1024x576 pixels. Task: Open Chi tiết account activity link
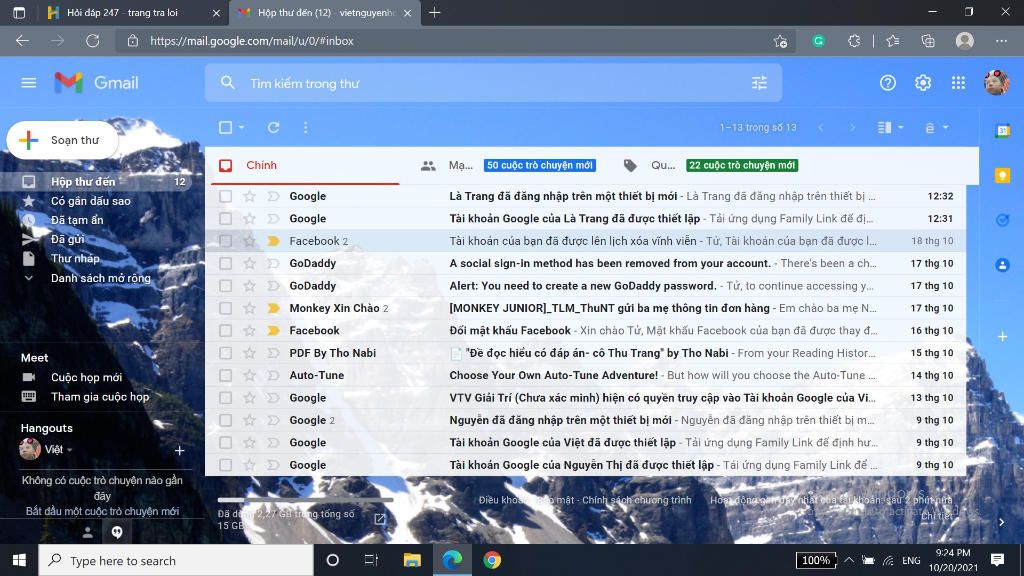[936, 516]
